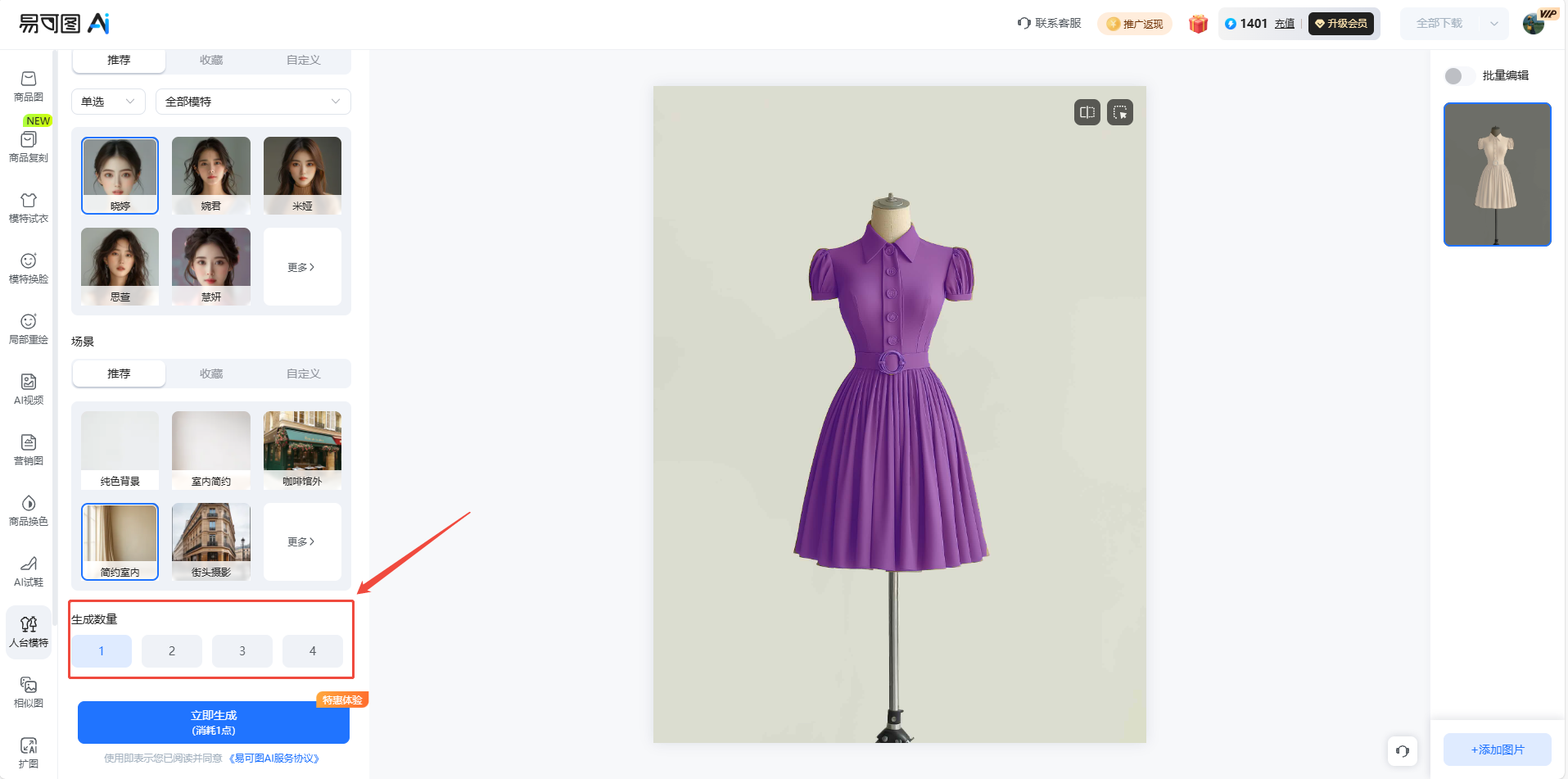Image resolution: width=1568 pixels, height=779 pixels.
Task: Open the 易可图AI服务协议 link
Action: (x=273, y=759)
